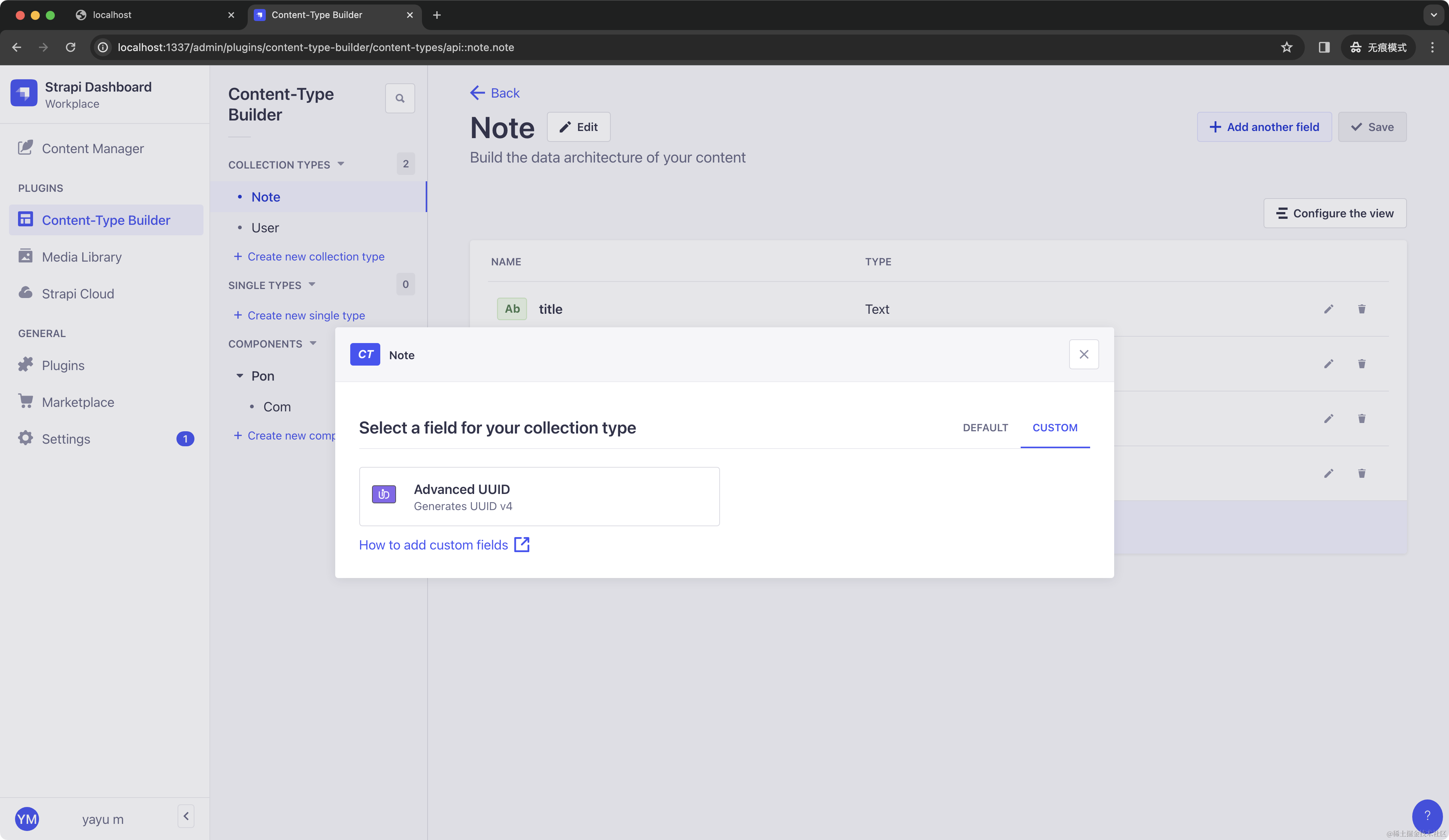The image size is (1449, 840).
Task: Select the Custom fields tab
Action: (1054, 428)
